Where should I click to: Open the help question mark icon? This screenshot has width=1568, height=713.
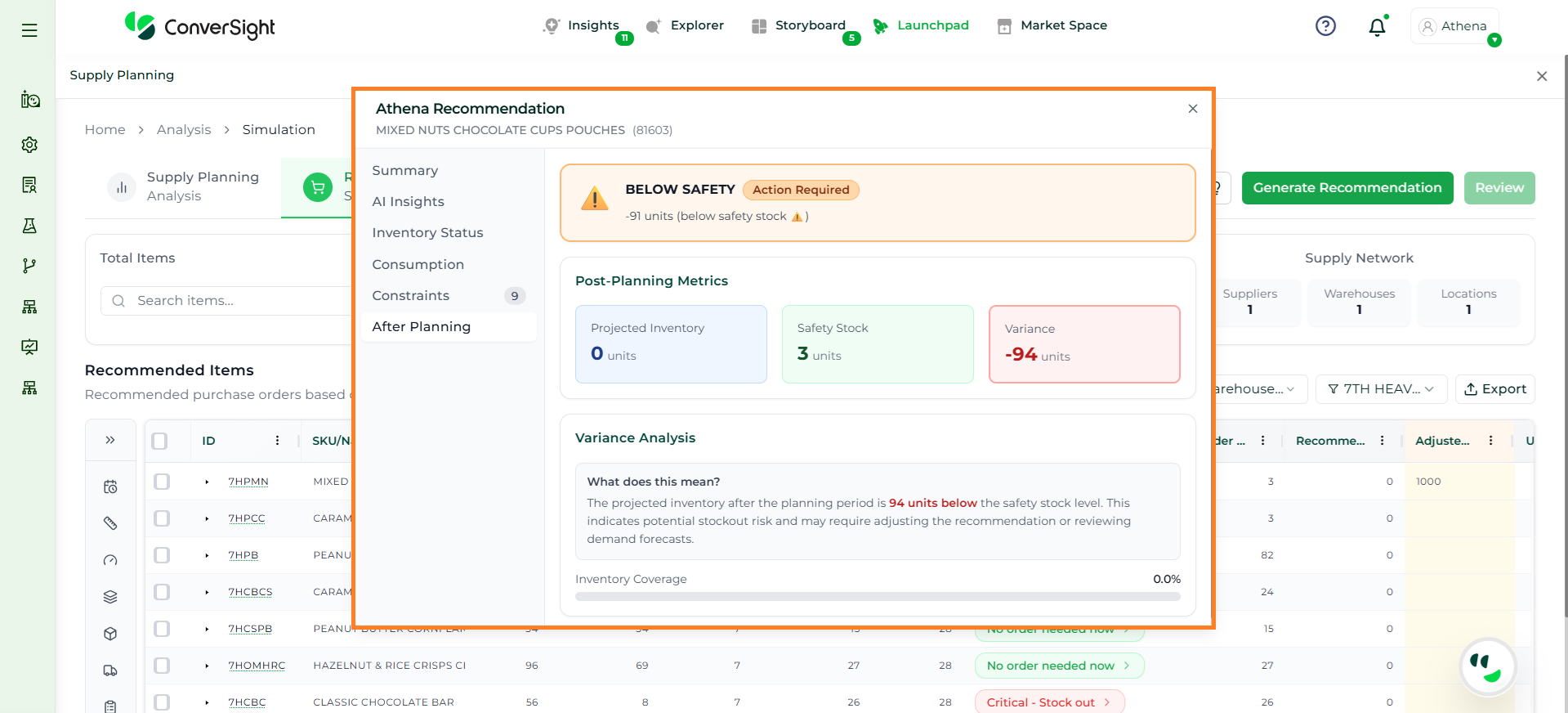(1325, 26)
